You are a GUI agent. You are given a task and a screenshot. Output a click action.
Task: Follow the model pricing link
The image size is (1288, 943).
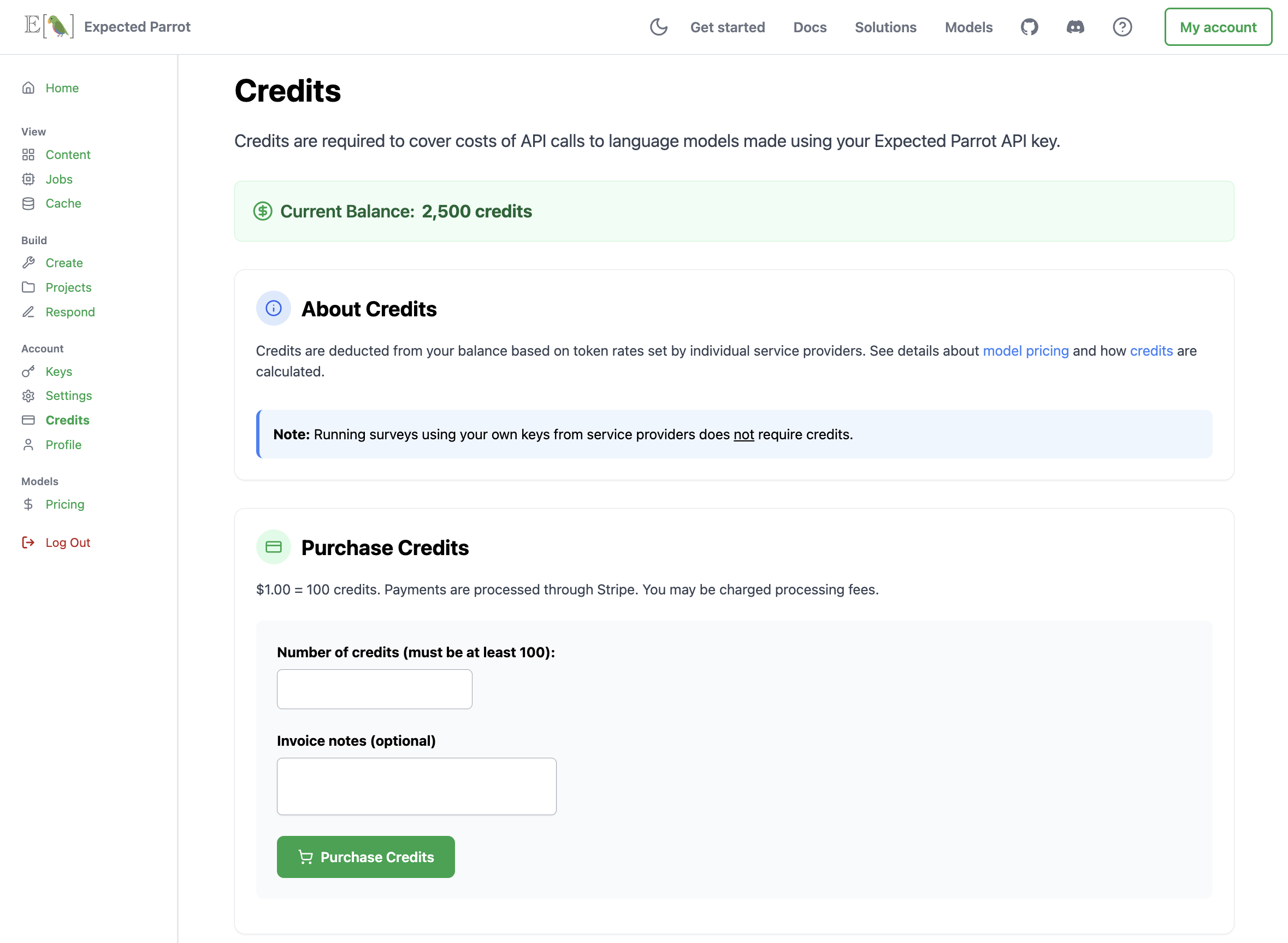[x=1025, y=351]
